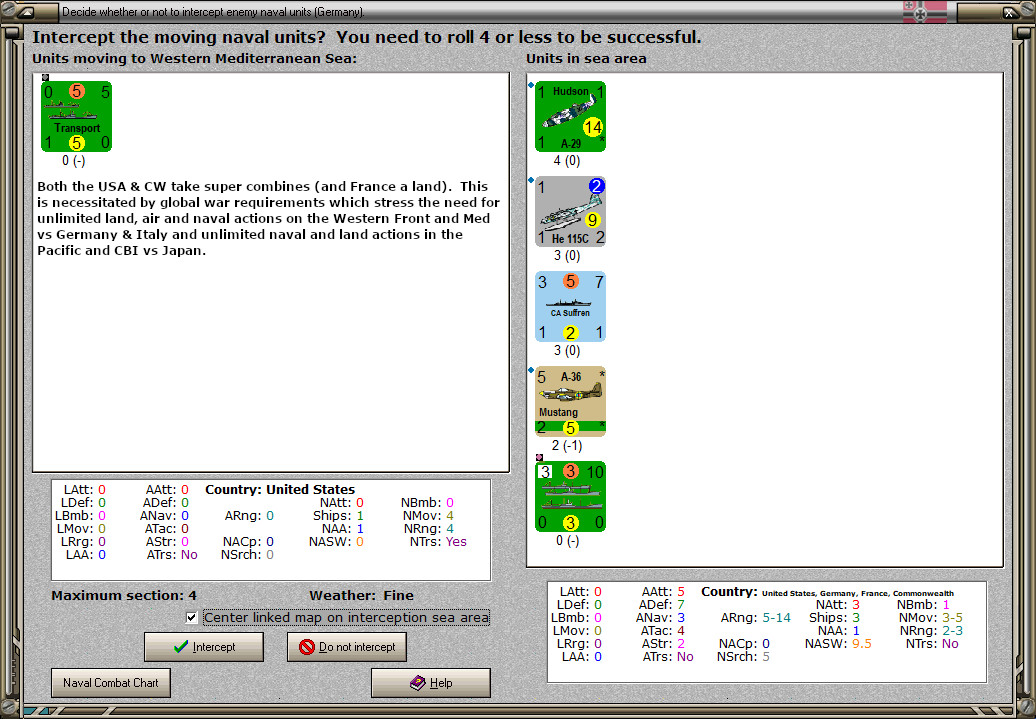Select the A-36 Mustang fighter counter

570,401
